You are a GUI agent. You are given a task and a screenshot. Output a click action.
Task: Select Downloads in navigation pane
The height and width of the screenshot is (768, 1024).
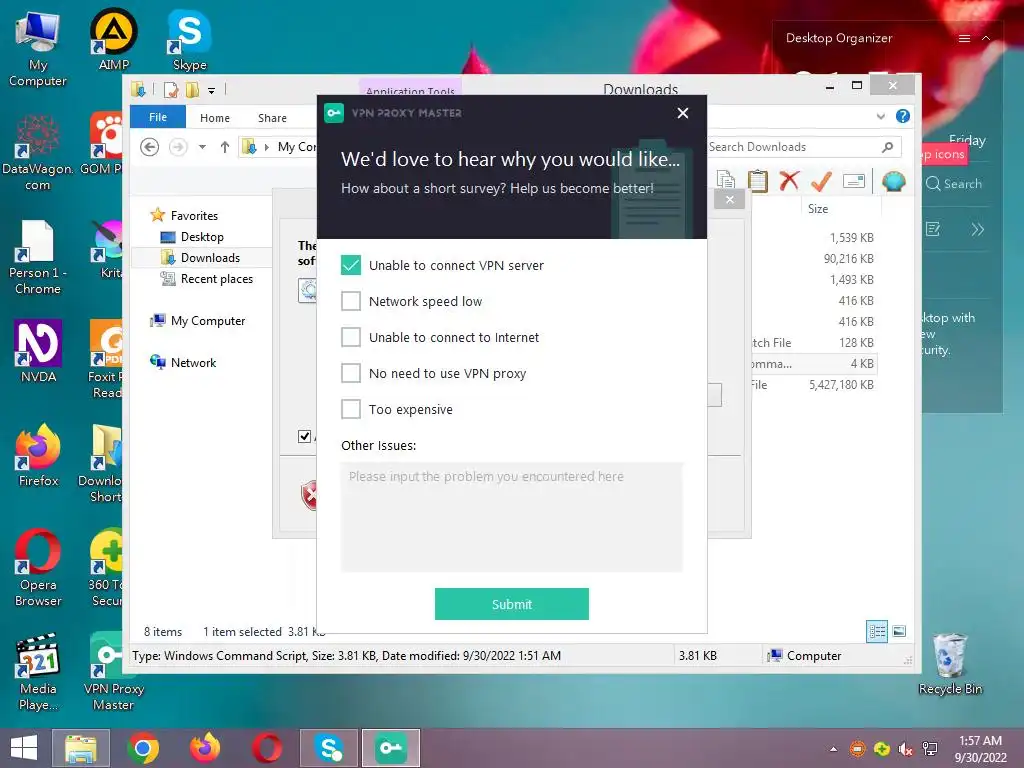tap(210, 257)
